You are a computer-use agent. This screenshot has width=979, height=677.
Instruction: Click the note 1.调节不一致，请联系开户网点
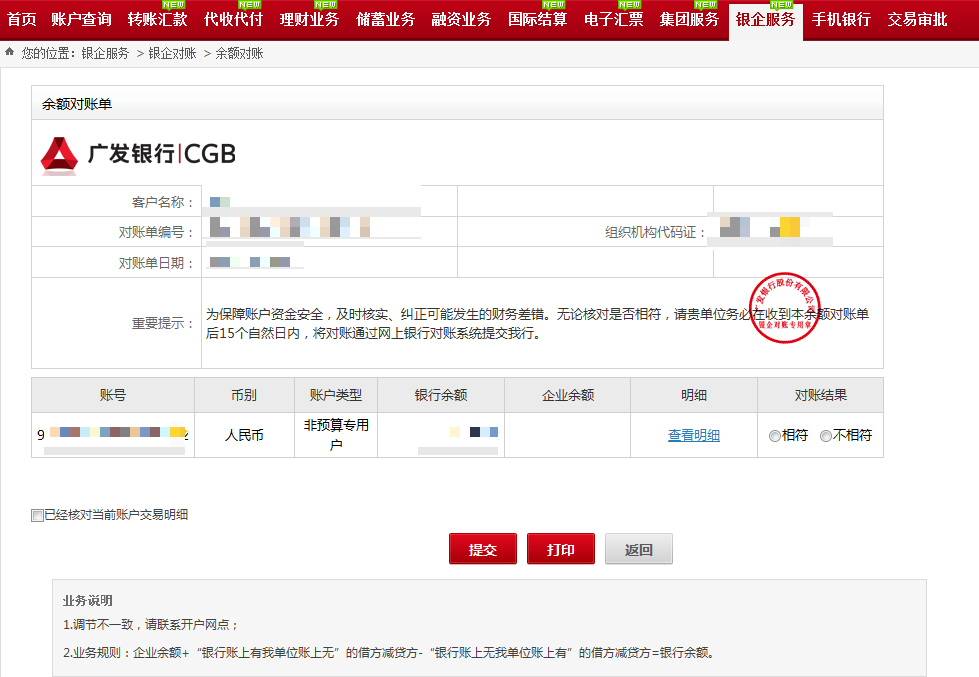tap(150, 625)
